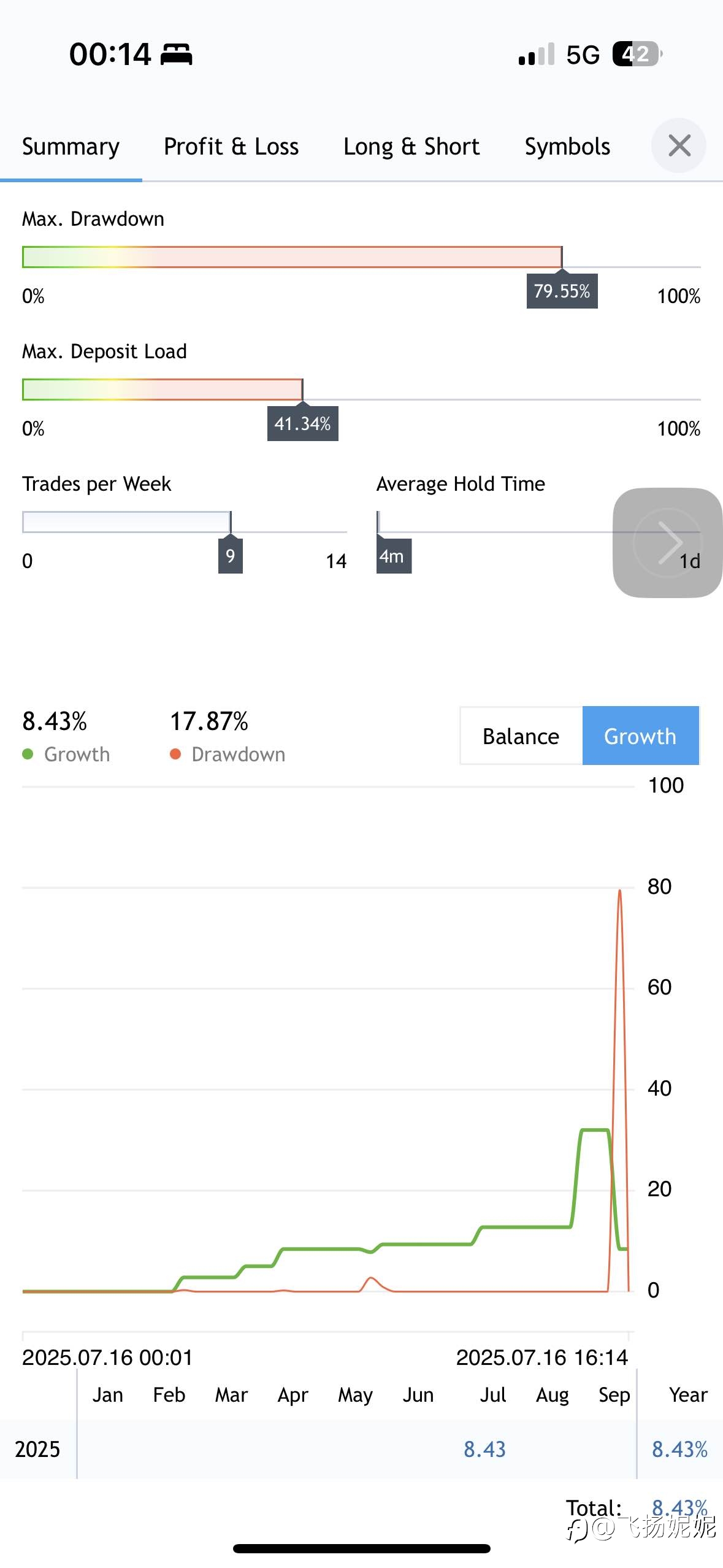The image size is (723, 1568).
Task: Tap the sleep focus bed icon
Action: point(177,55)
